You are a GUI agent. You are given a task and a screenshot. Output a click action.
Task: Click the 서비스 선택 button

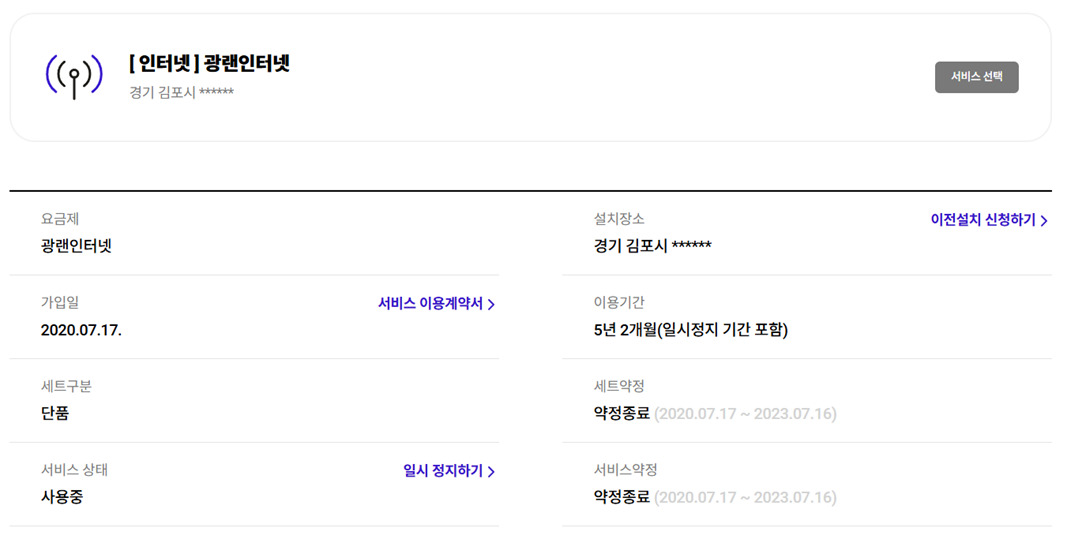tap(976, 77)
